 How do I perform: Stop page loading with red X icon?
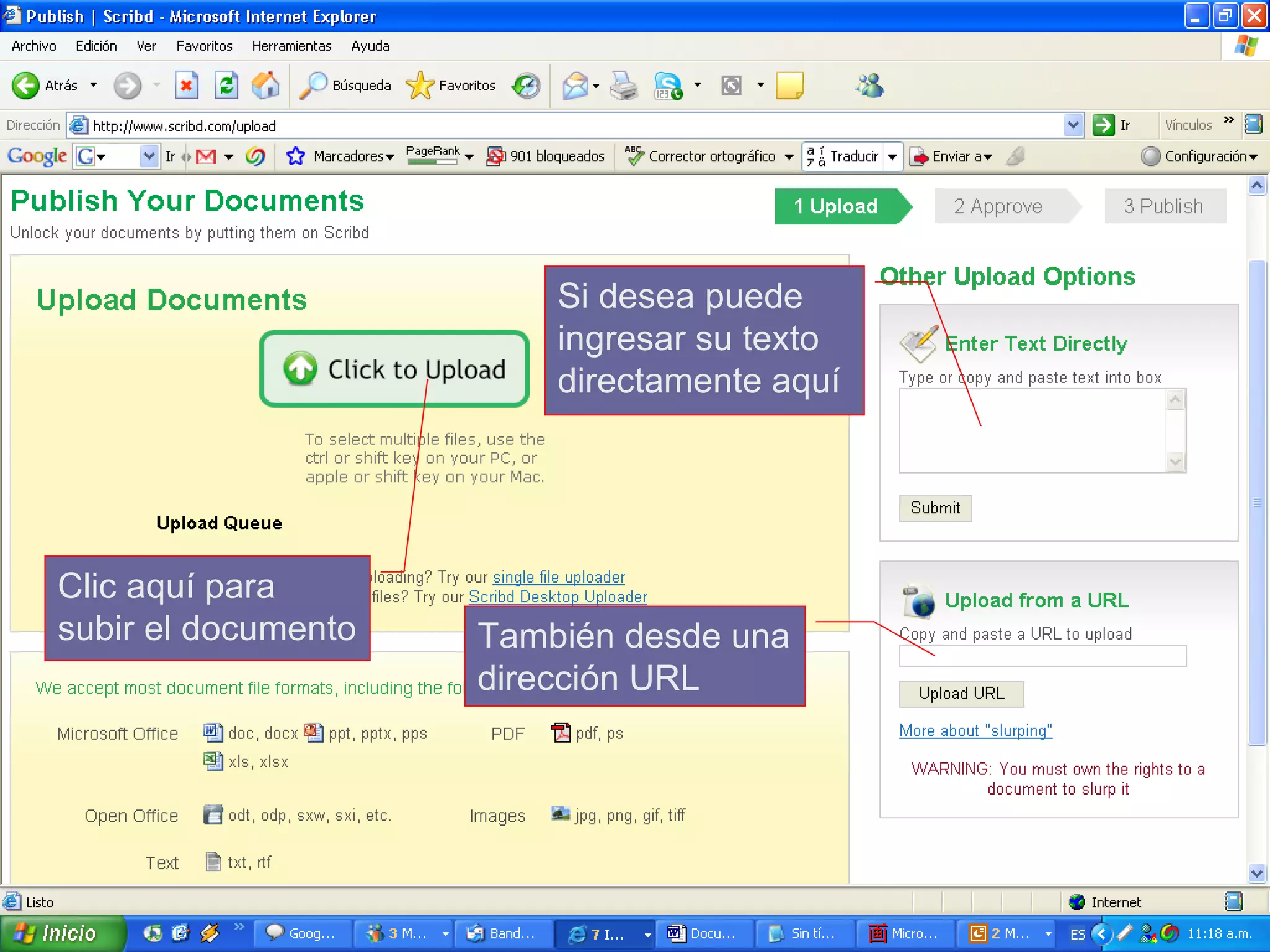pos(186,86)
